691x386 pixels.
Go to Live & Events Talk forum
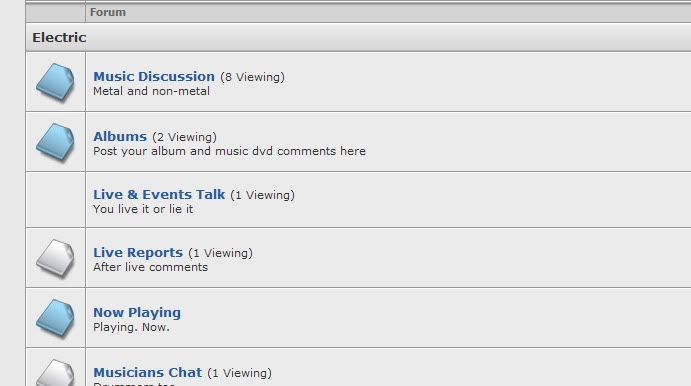[159, 194]
